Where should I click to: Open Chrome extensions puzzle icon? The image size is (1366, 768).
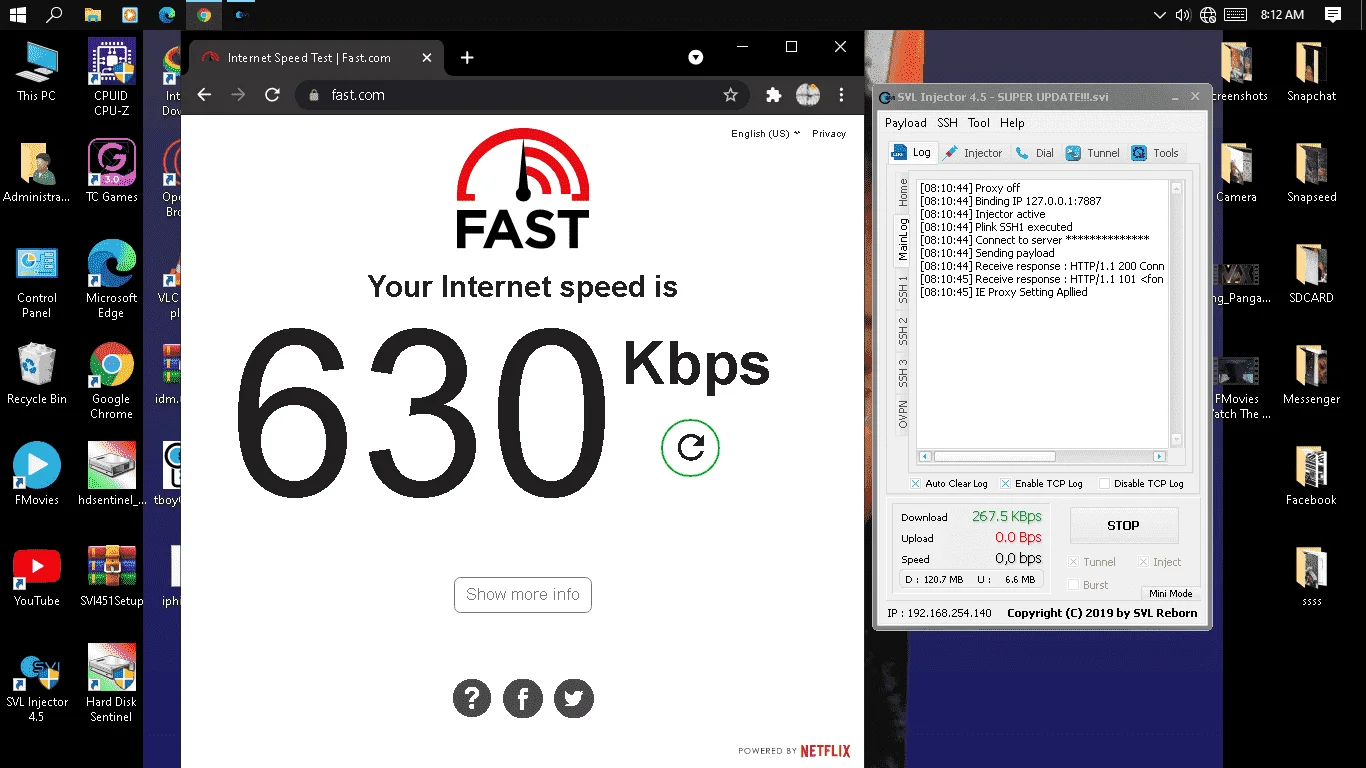[773, 95]
